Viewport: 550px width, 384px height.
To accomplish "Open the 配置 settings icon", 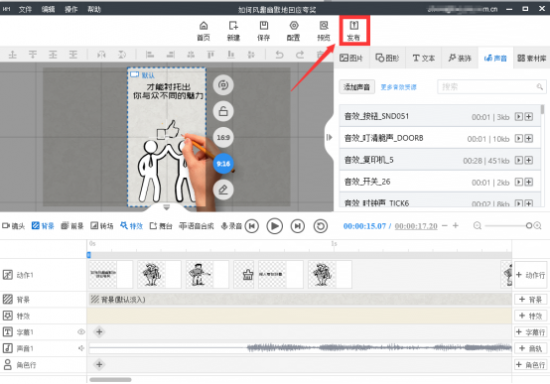I will 294,31.
